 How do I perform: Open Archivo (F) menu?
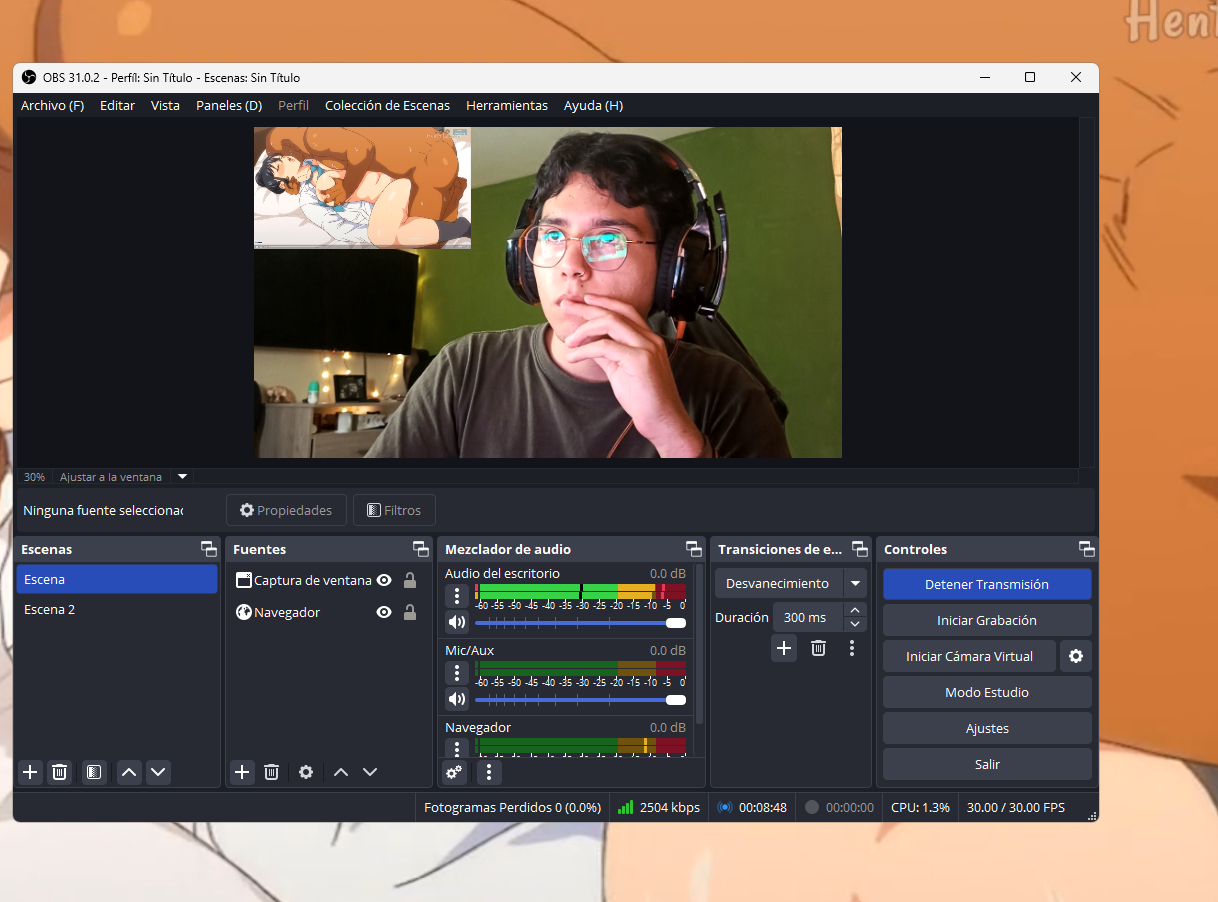click(52, 105)
